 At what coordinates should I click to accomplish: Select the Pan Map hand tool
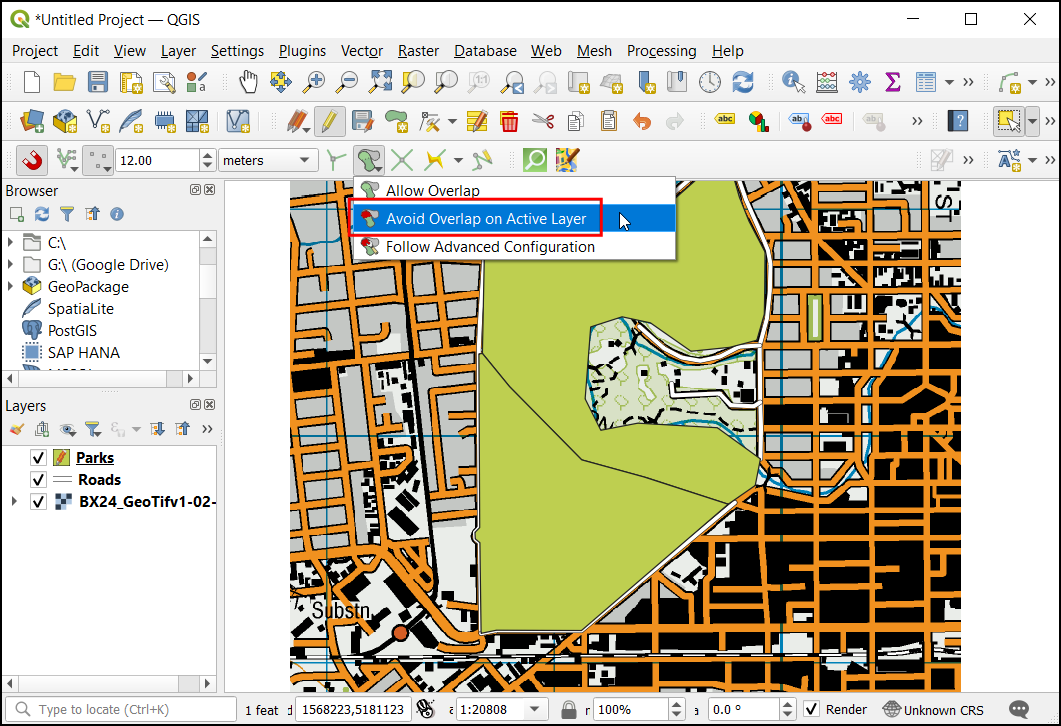click(248, 82)
